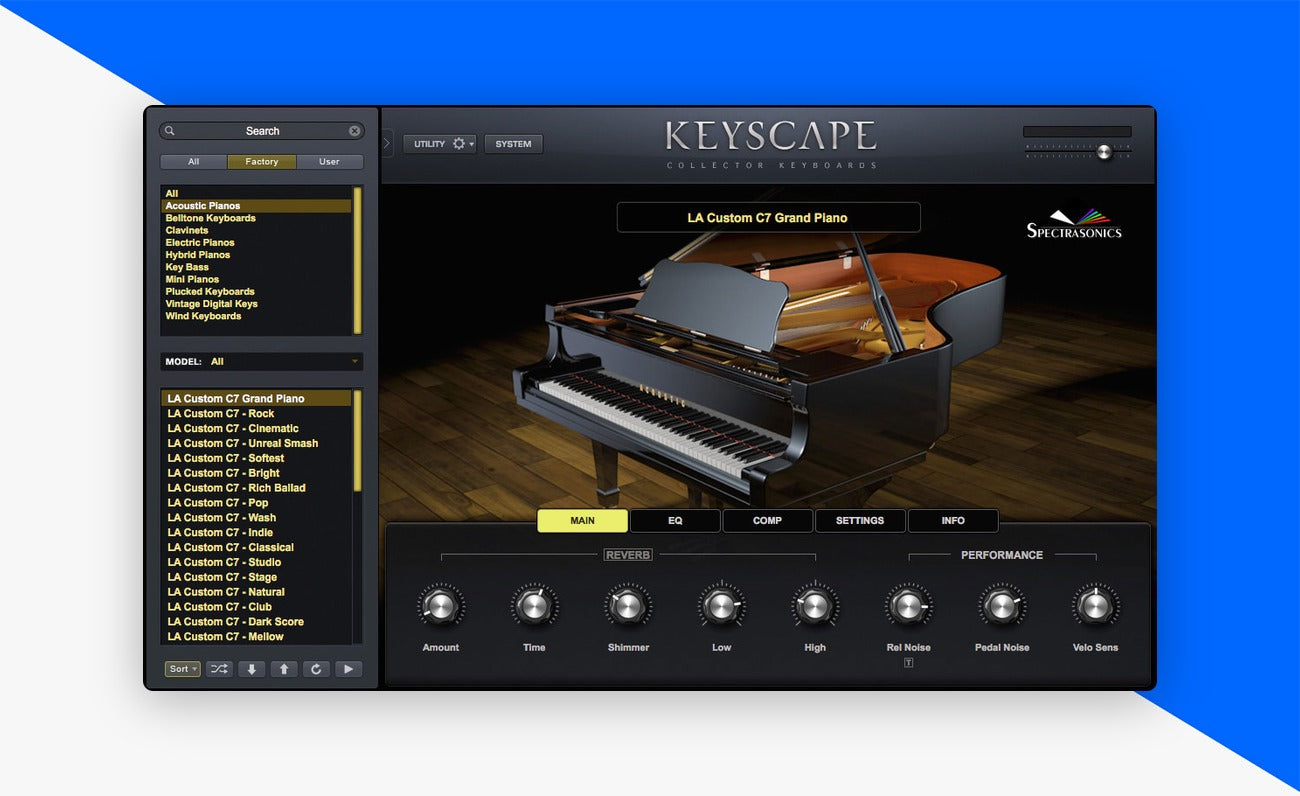Open the MODEL dropdown
Image resolution: width=1300 pixels, height=796 pixels.
(262, 362)
